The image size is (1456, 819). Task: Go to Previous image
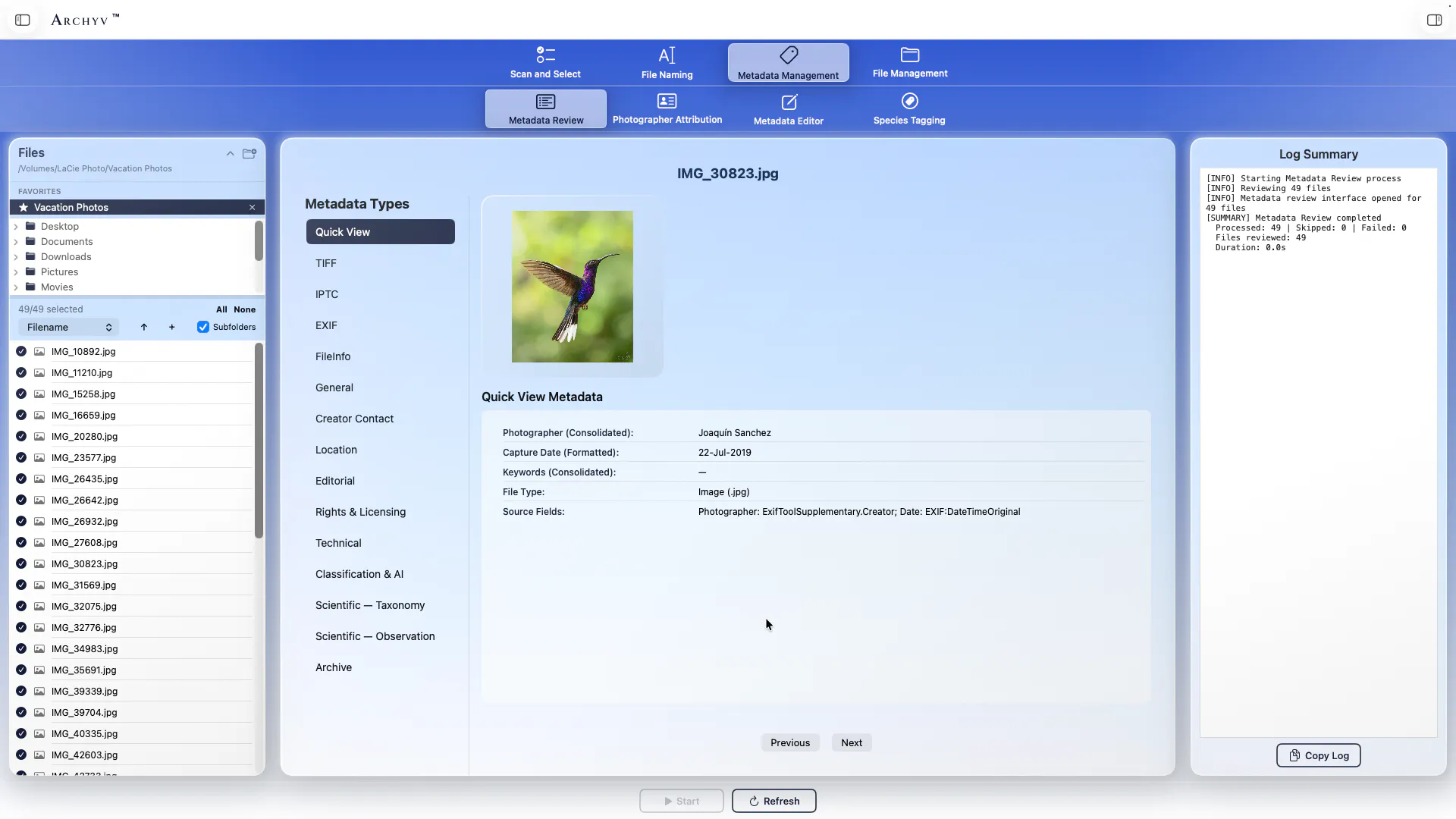coord(790,743)
